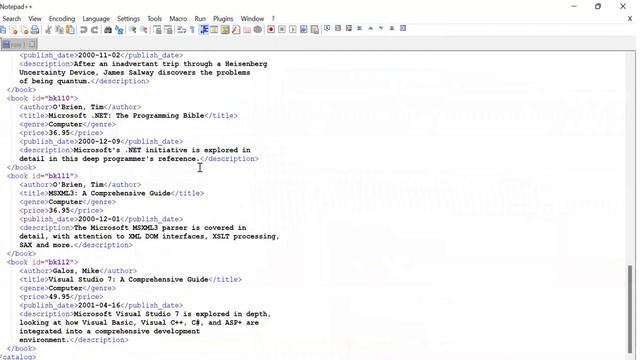Click title "Visual Studio 7: A Comprehensive Guide"
The width and height of the screenshot is (640, 360).
click(x=128, y=279)
